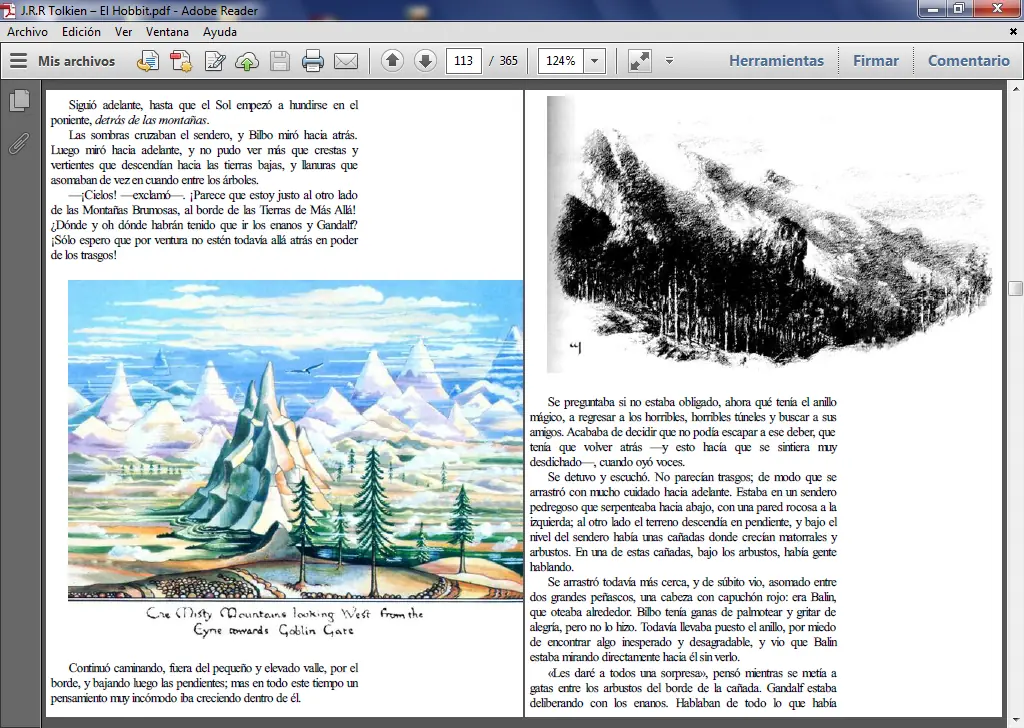Click the save floppy disk icon
Image resolution: width=1024 pixels, height=728 pixels.
coord(280,61)
